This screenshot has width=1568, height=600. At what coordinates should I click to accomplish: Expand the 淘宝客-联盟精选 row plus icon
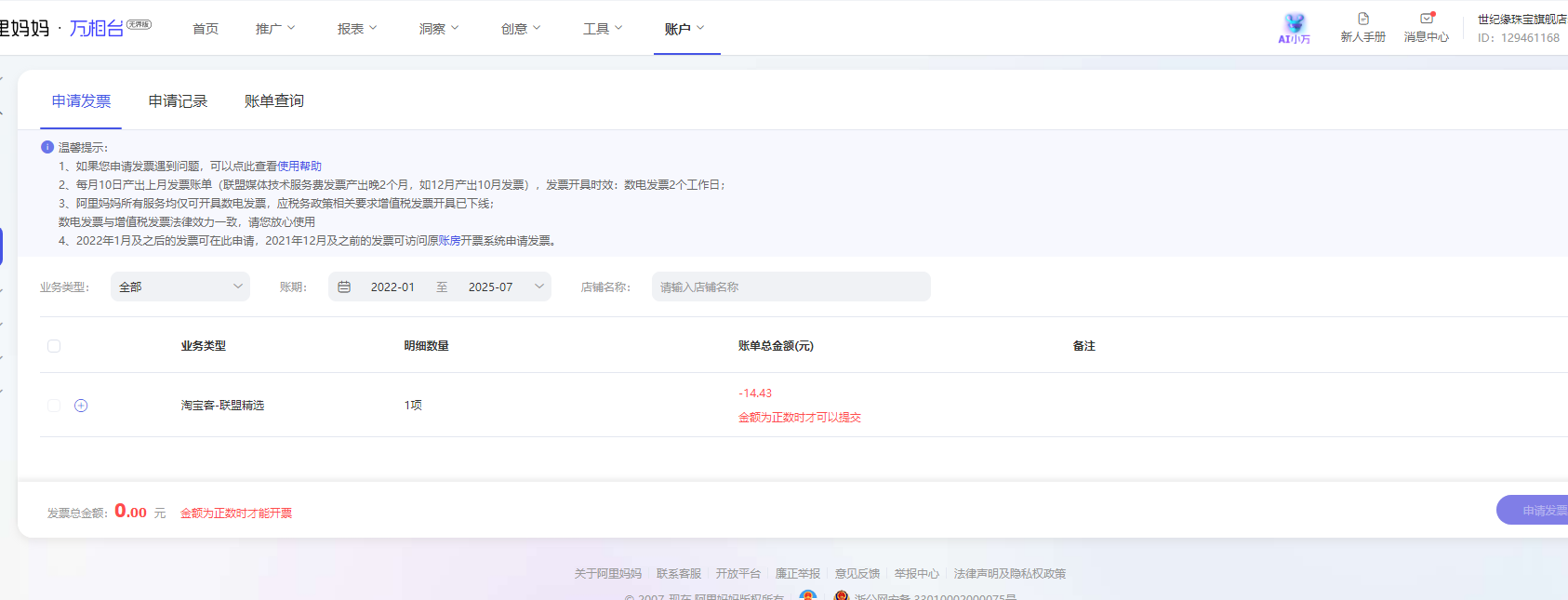[81, 406]
